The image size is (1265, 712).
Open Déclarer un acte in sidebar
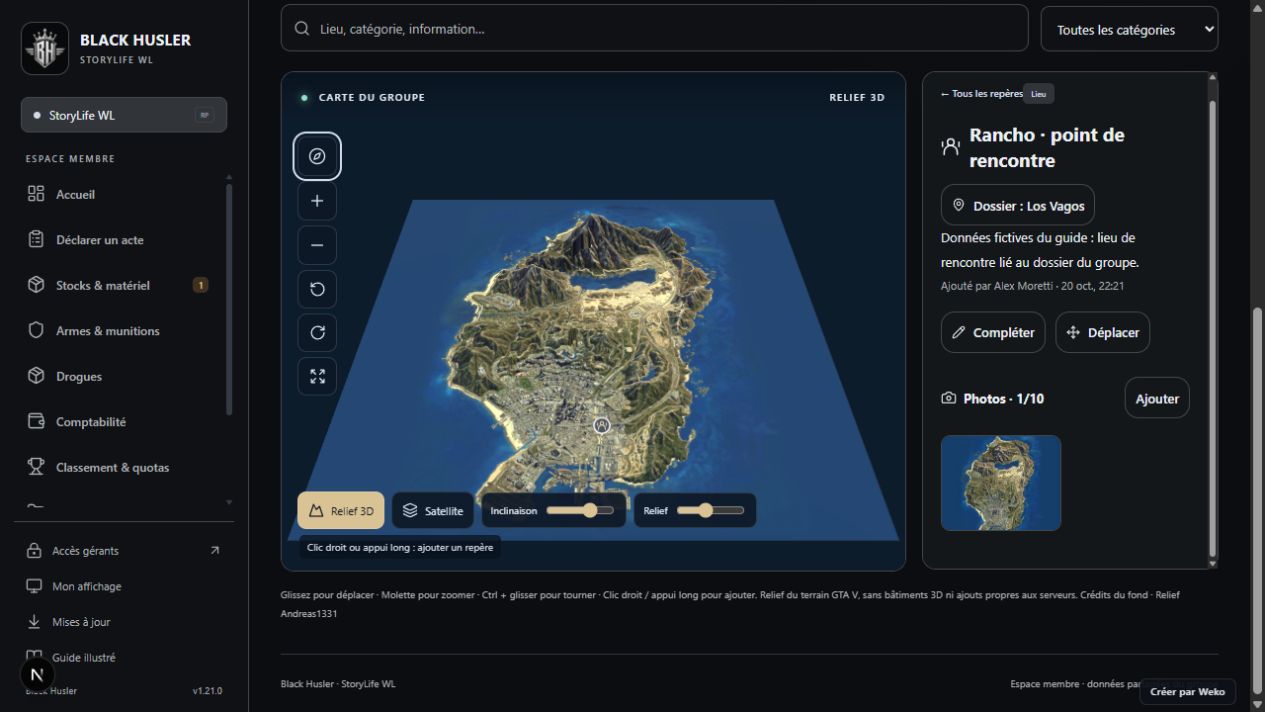(x=123, y=240)
